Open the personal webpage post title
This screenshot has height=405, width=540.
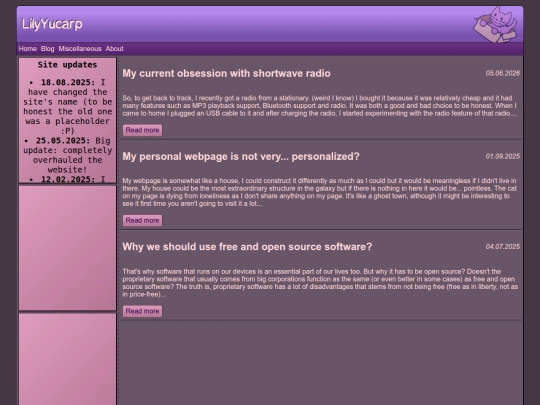click(241, 156)
